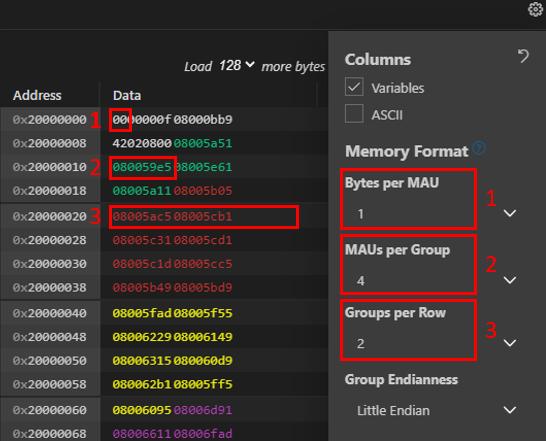Click data value 42020800
The height and width of the screenshot is (441, 546).
pyautogui.click(x=142, y=143)
